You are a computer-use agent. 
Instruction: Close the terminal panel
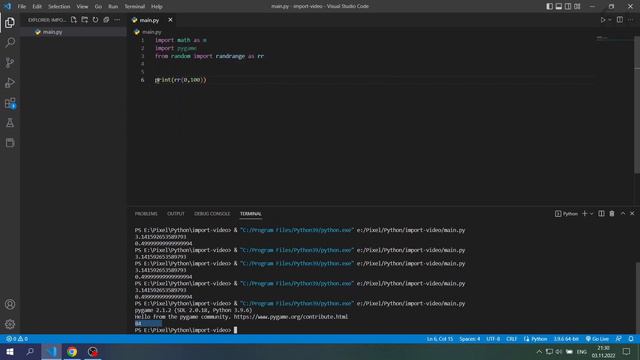pos(632,213)
